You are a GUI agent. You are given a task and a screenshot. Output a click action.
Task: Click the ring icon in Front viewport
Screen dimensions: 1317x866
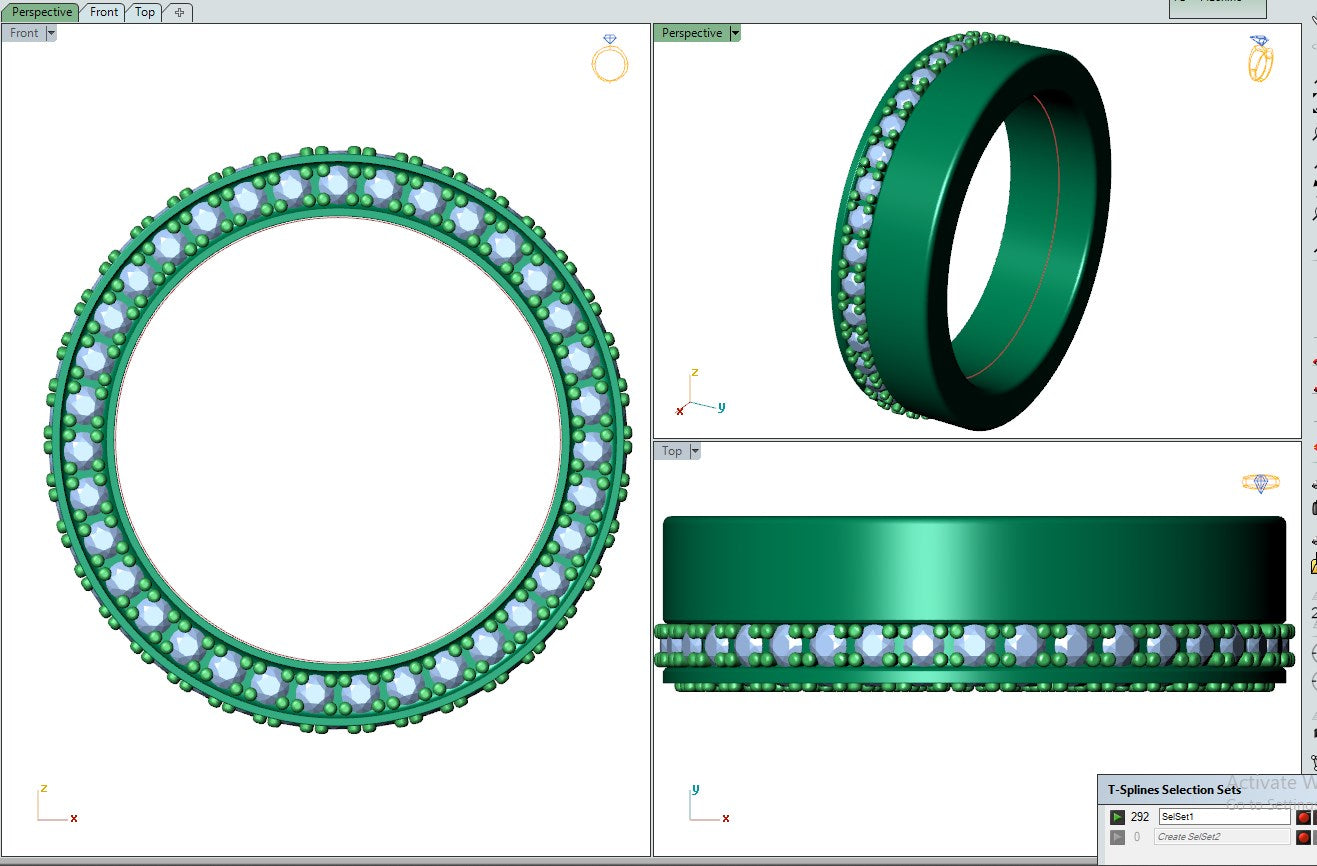click(x=609, y=59)
